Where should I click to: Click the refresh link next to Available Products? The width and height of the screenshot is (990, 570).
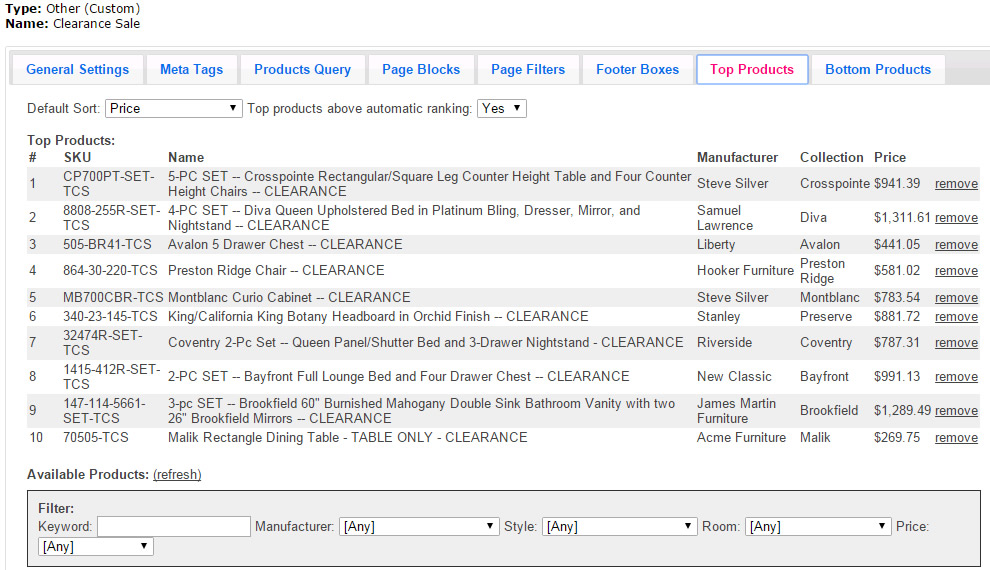coord(177,475)
